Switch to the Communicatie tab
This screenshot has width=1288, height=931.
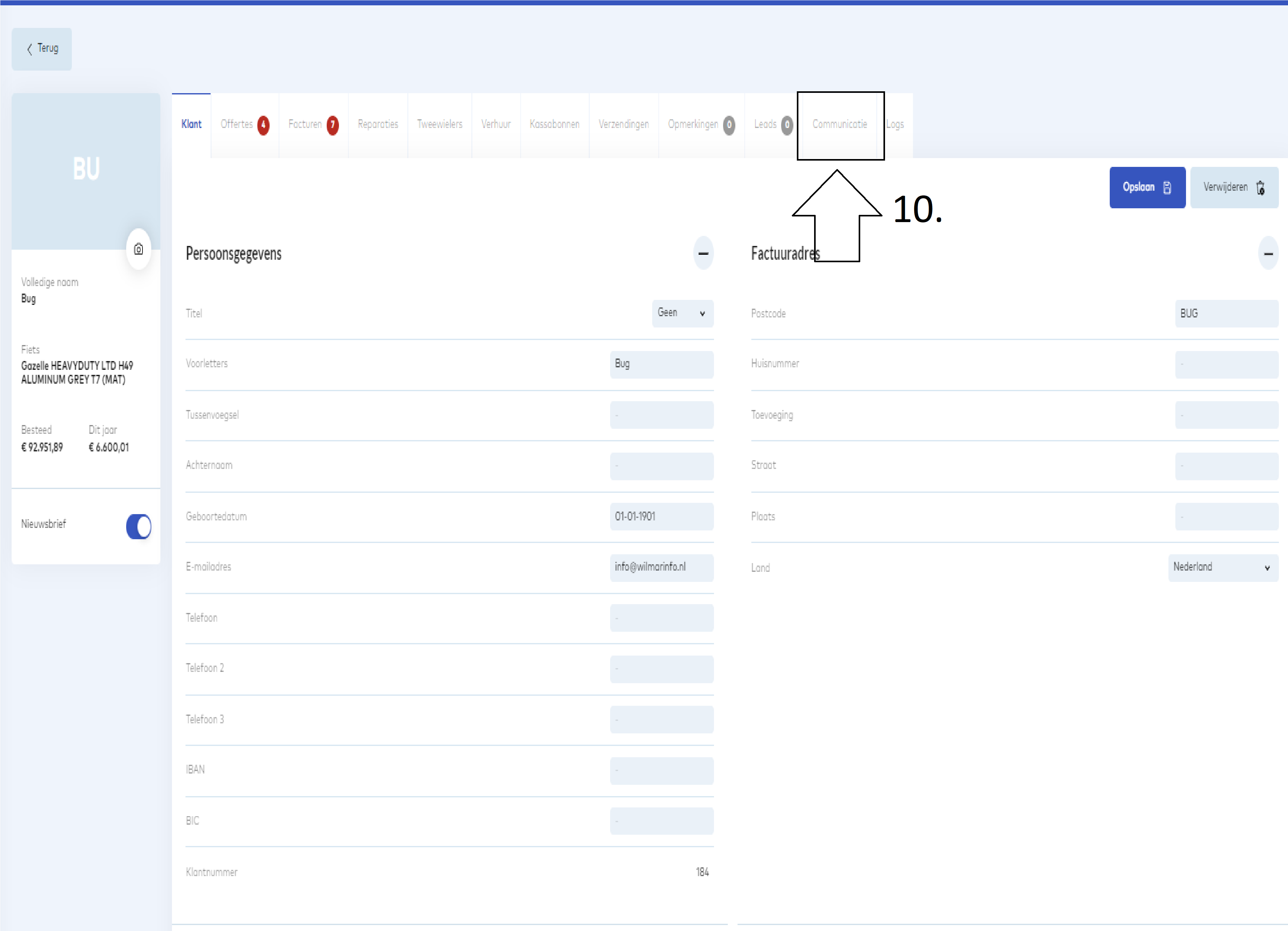pos(839,124)
